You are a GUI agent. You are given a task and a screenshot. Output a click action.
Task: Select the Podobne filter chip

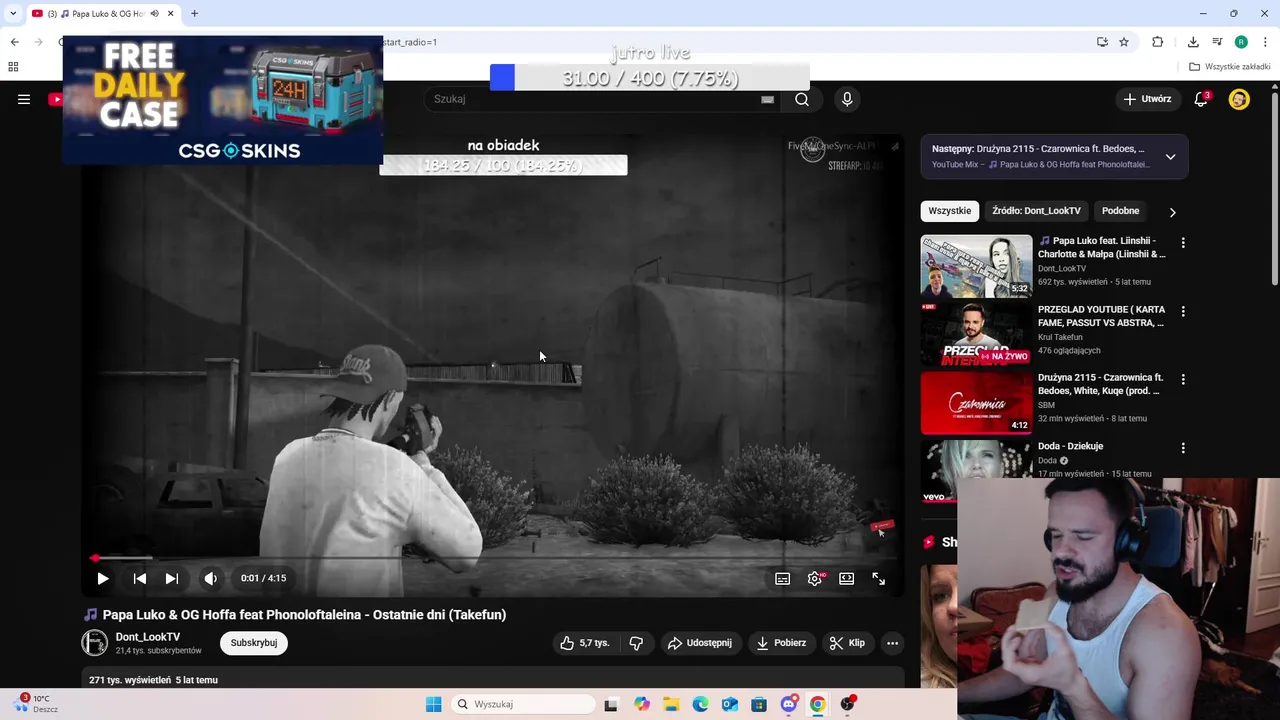(1120, 211)
